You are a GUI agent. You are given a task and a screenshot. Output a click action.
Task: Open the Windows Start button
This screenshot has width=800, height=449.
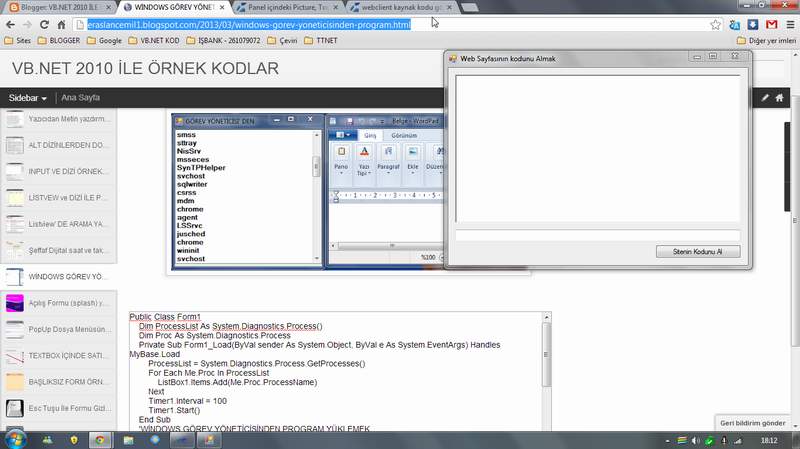pos(15,440)
